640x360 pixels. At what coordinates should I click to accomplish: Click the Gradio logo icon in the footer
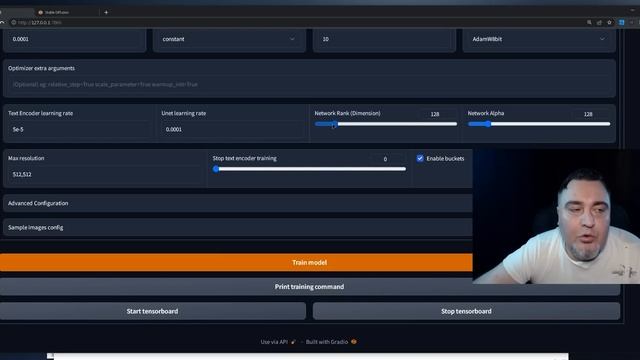tap(354, 342)
